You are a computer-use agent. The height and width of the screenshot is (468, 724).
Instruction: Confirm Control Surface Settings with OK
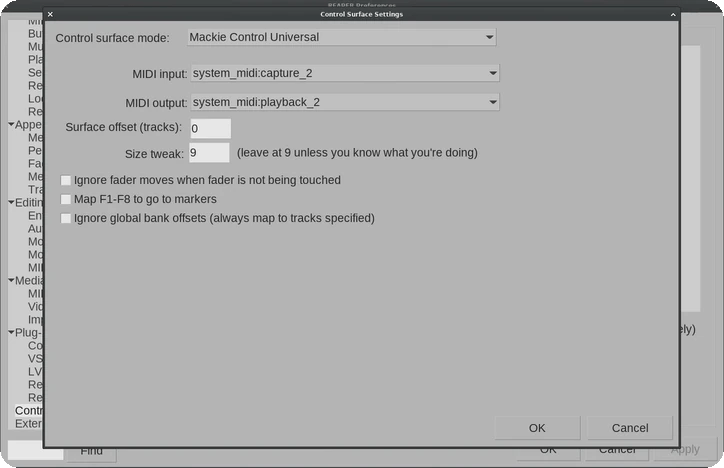(537, 428)
